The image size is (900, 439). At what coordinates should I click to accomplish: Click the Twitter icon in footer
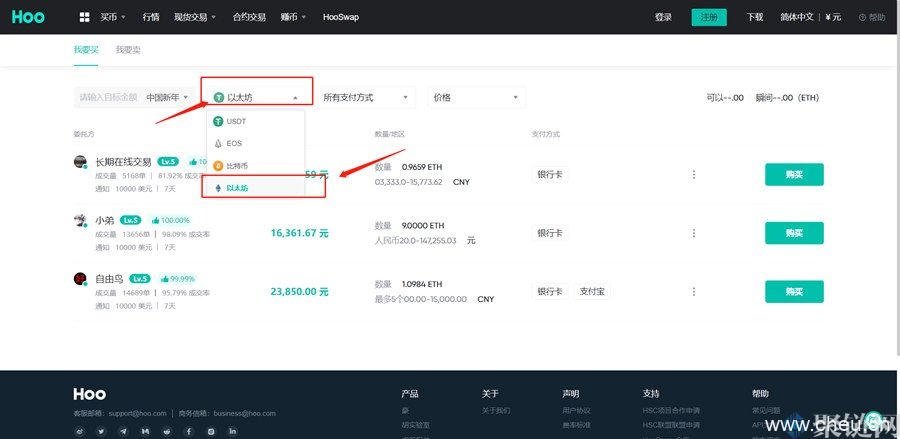point(101,430)
